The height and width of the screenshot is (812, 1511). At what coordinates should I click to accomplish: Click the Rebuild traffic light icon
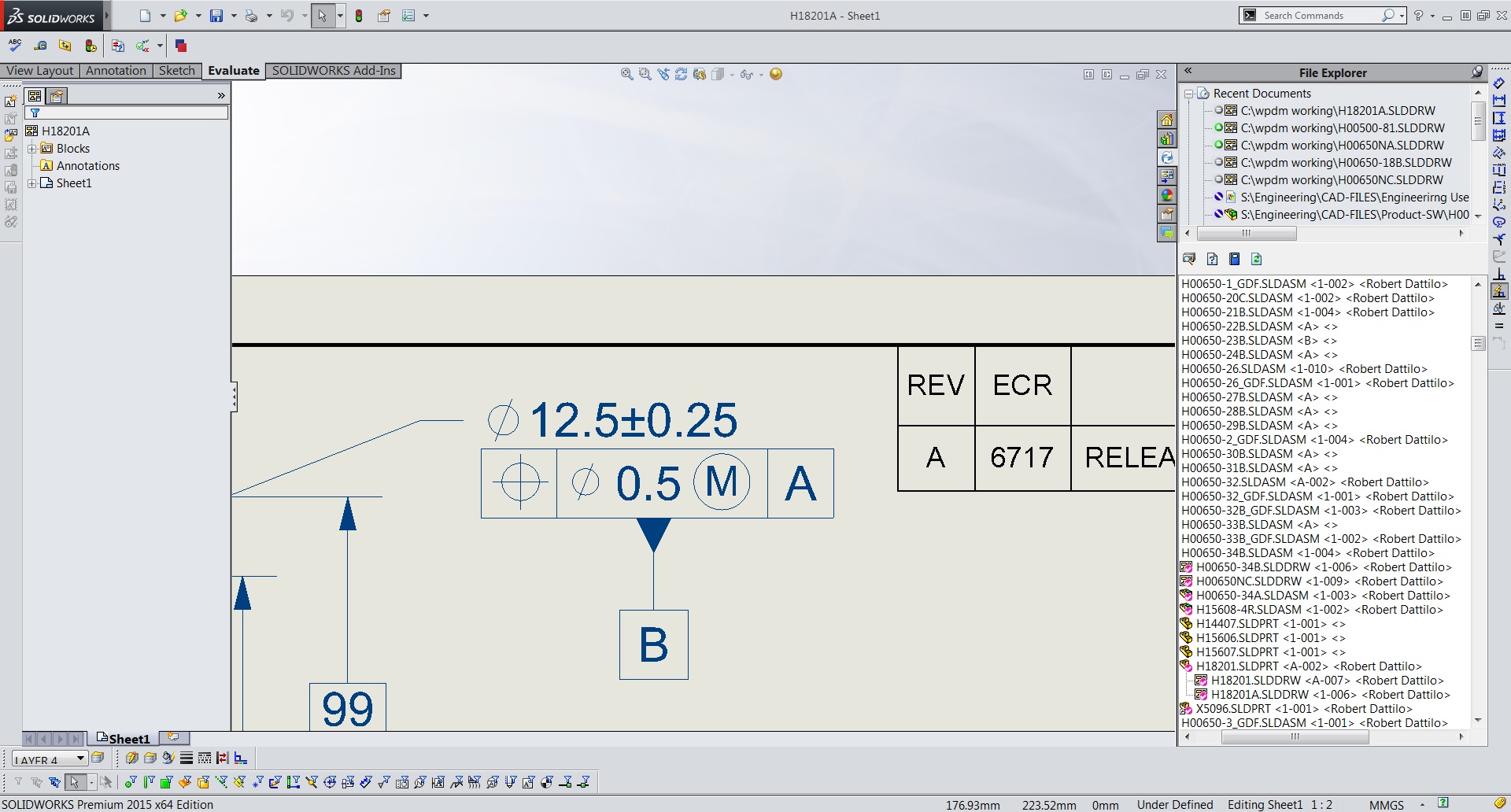coord(359,16)
